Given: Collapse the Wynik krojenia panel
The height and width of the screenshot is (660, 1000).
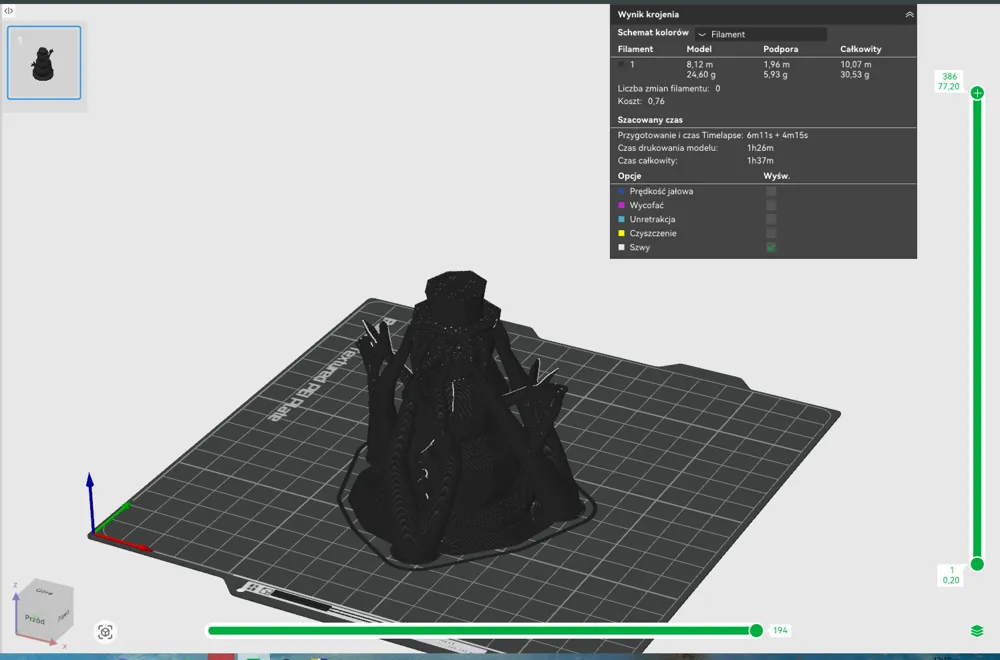Looking at the screenshot, I should [x=909, y=14].
